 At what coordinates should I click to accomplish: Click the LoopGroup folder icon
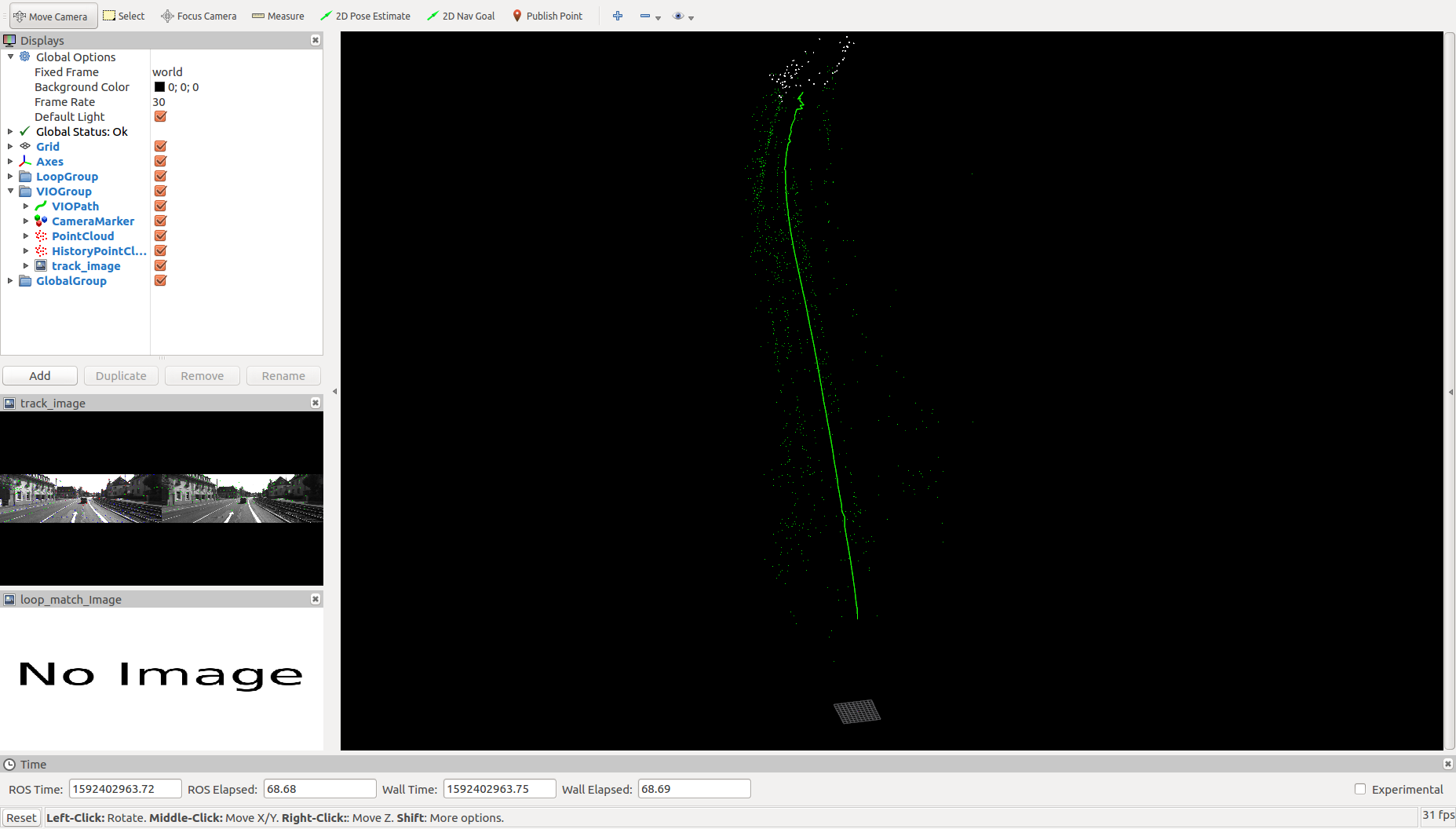coord(25,176)
